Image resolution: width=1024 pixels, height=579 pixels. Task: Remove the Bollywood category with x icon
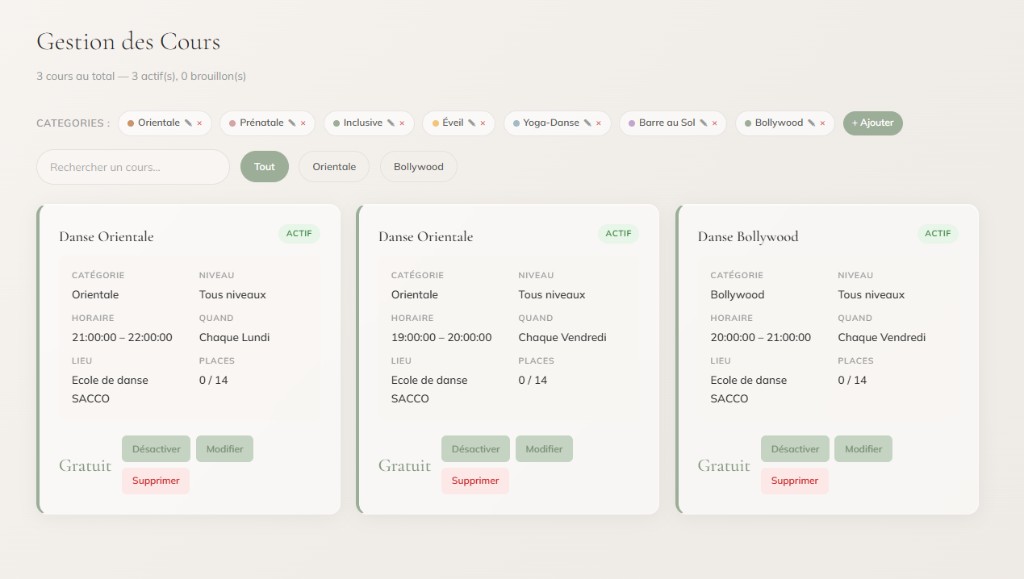[x=822, y=123]
